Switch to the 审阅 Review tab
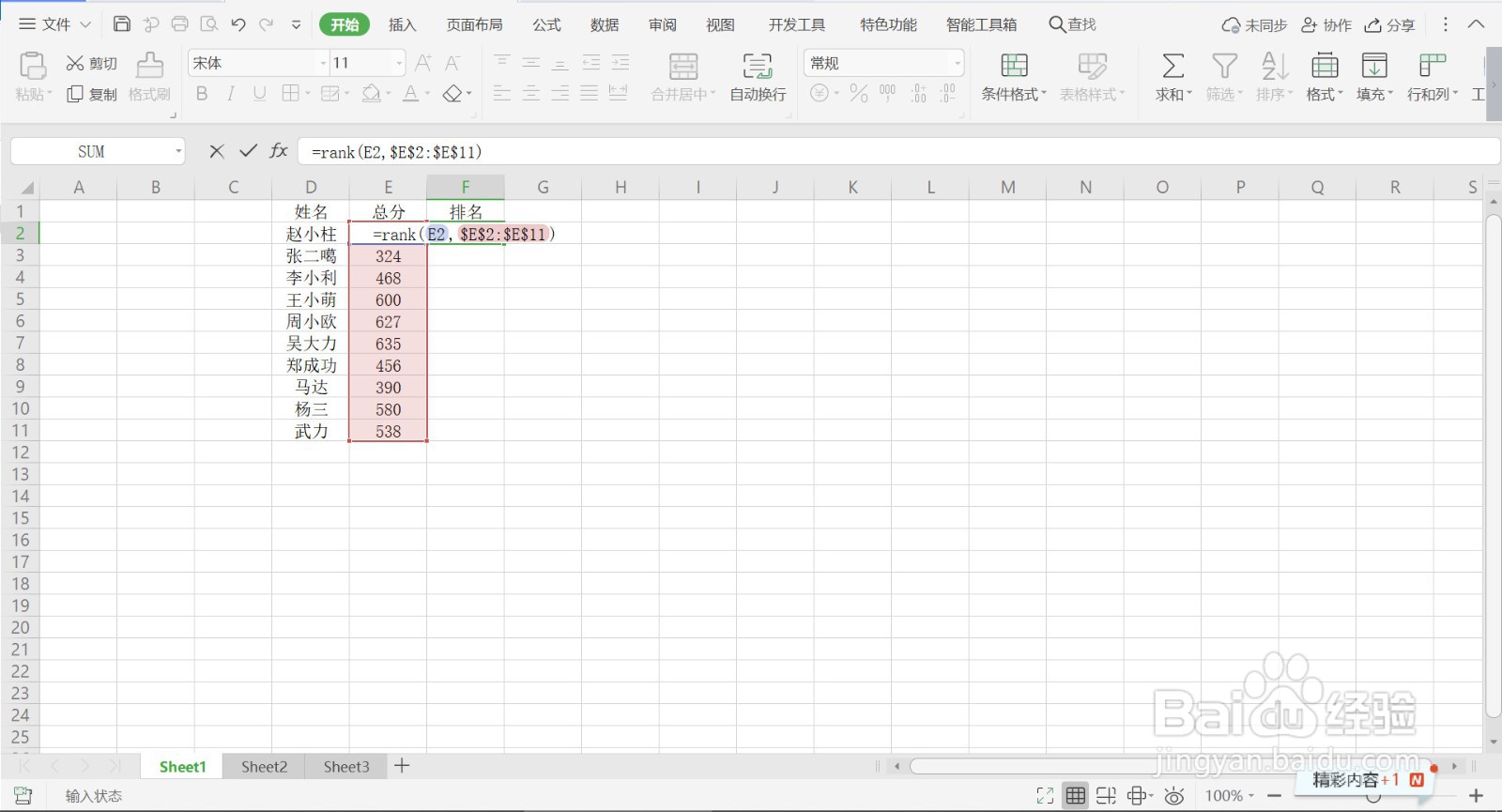1502x812 pixels. click(663, 24)
